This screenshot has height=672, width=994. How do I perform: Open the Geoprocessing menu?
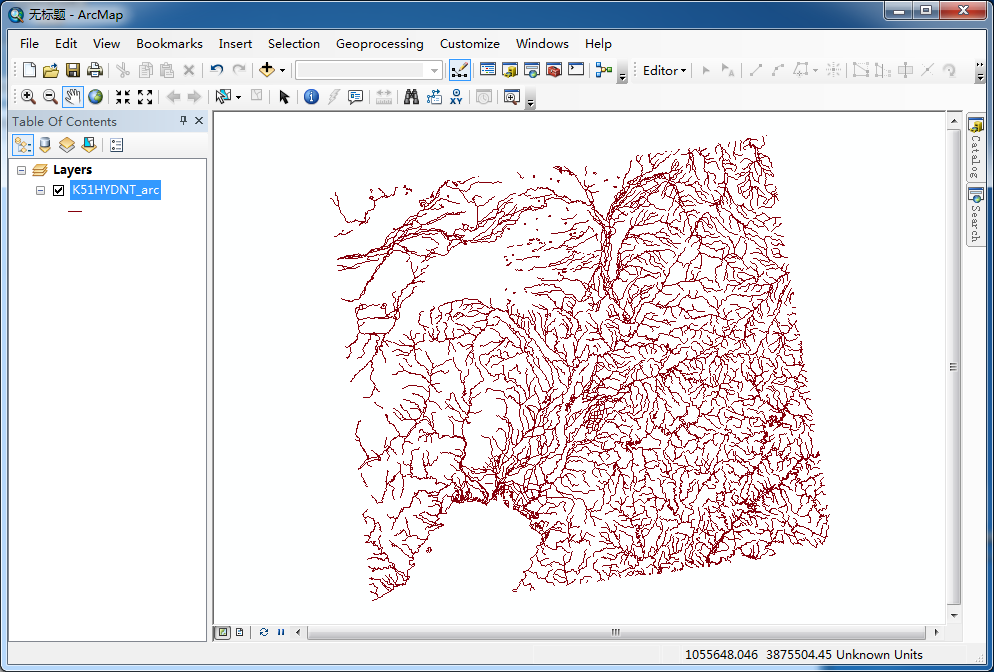379,44
